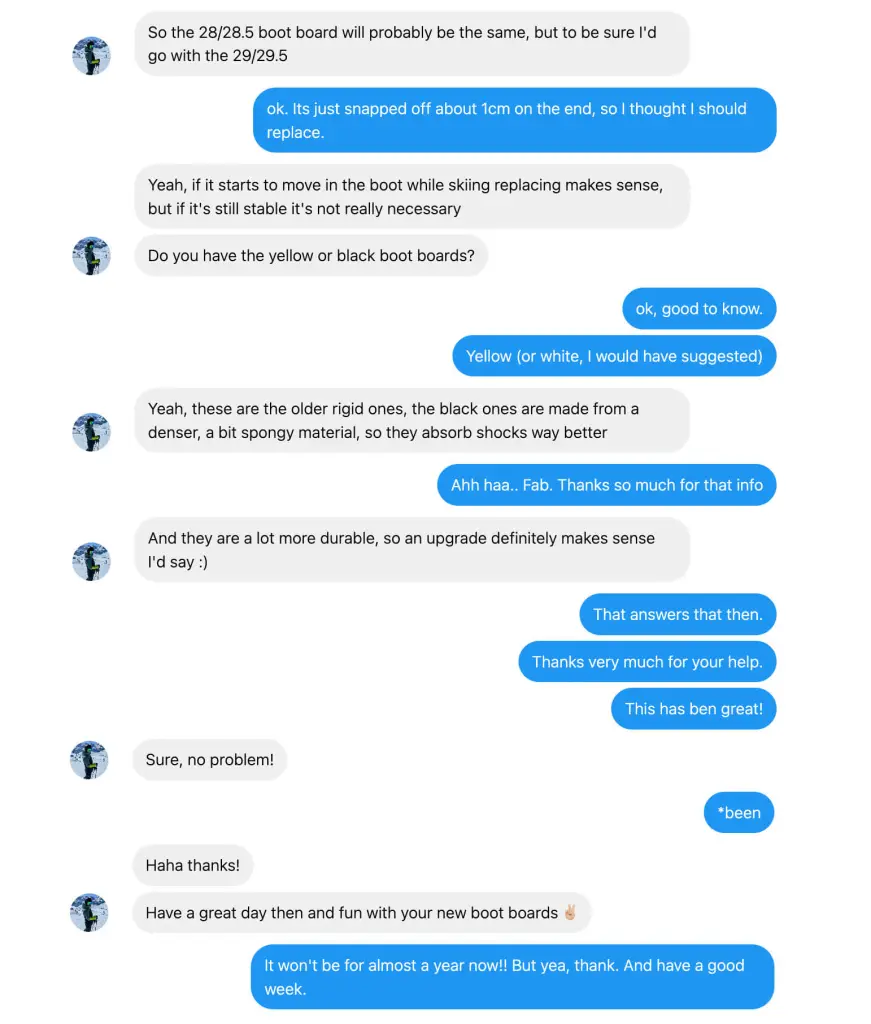
Task: Click the 'Haha thanks!' message bubble
Action: coord(193,865)
